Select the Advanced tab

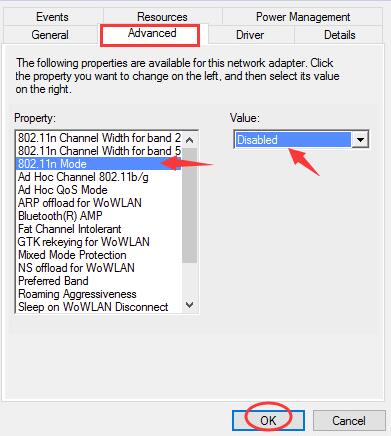coord(152,33)
